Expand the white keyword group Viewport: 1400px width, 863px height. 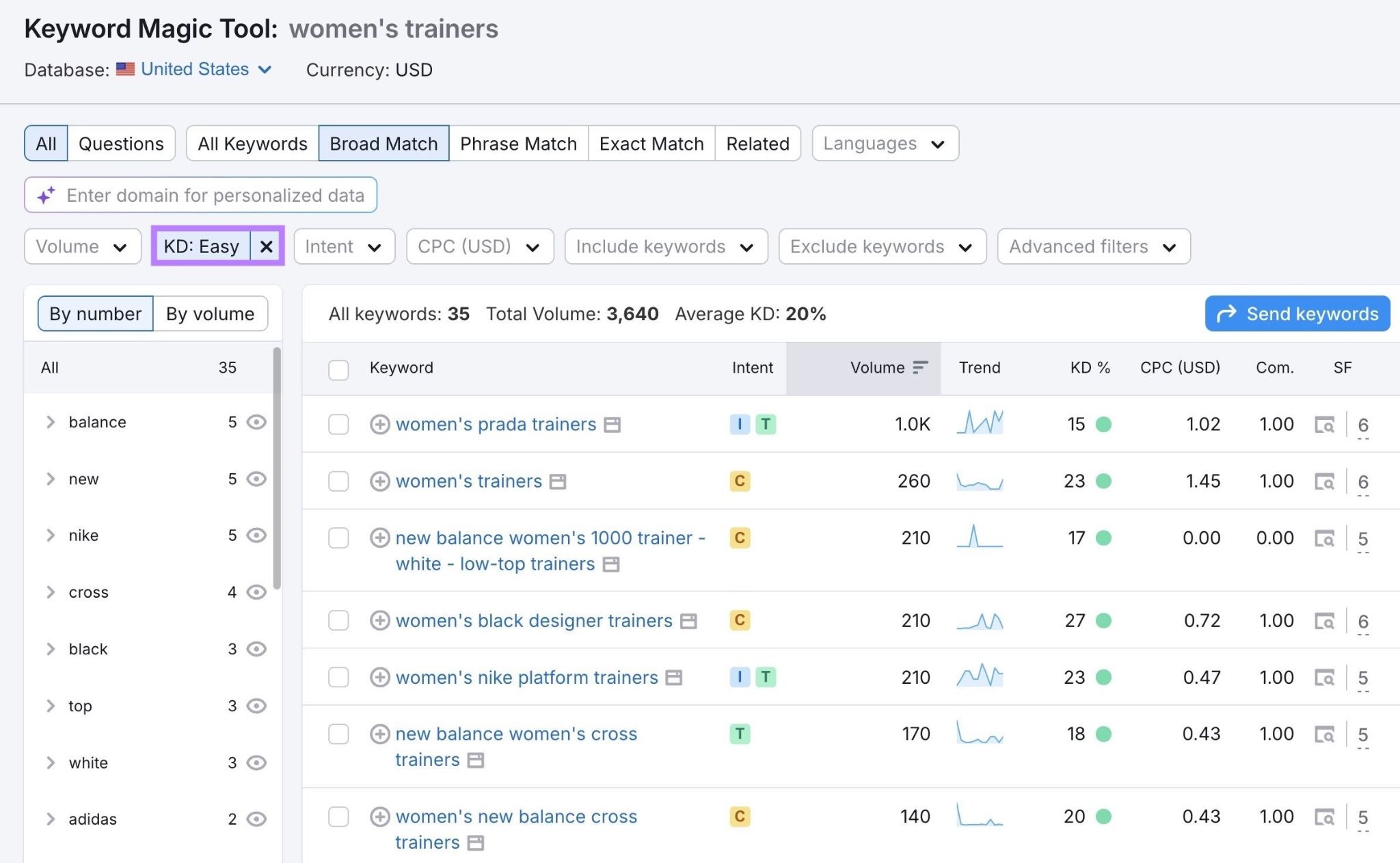pyautogui.click(x=50, y=762)
